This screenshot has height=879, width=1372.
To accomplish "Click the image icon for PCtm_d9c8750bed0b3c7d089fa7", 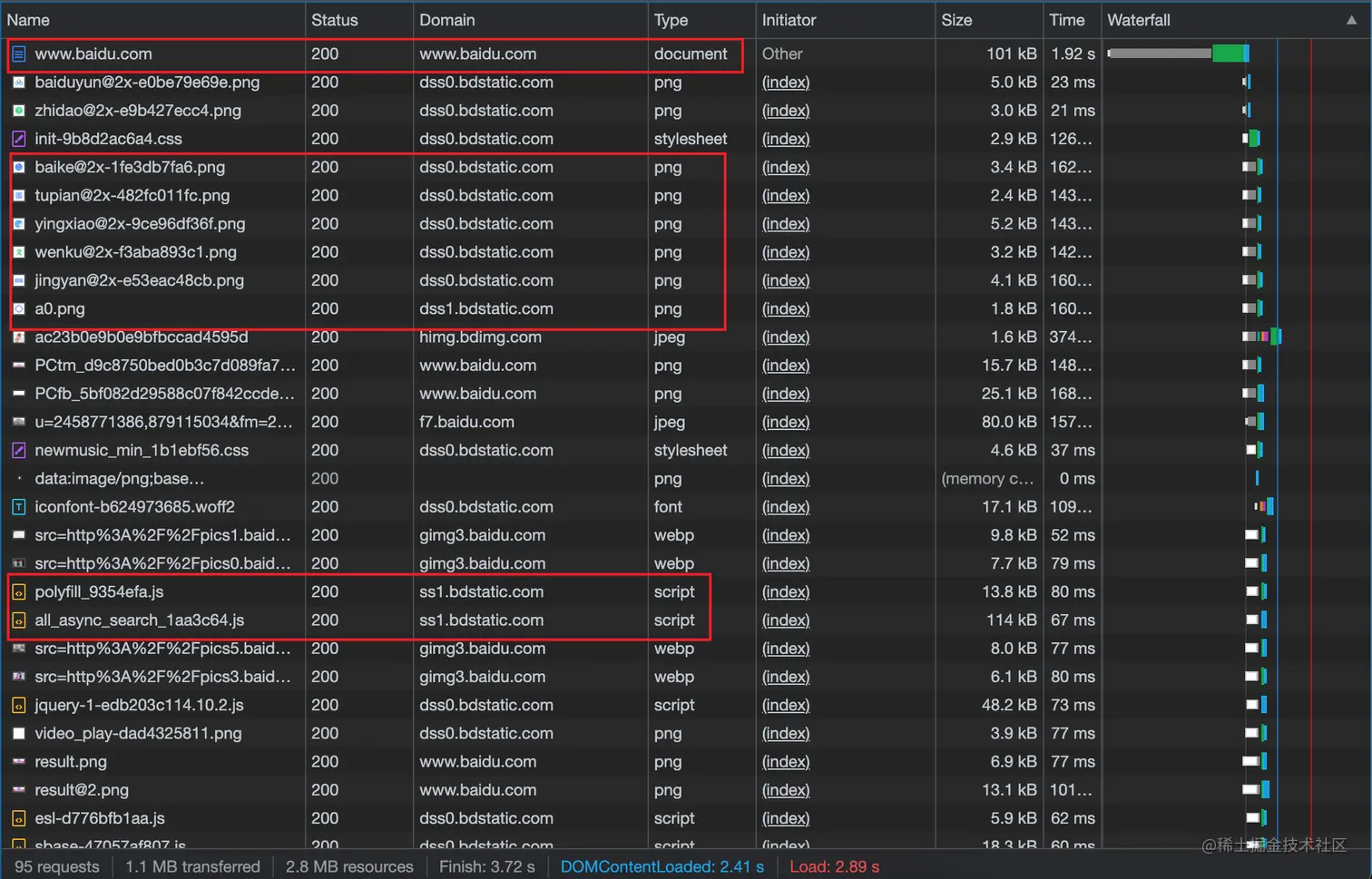I will click(19, 366).
